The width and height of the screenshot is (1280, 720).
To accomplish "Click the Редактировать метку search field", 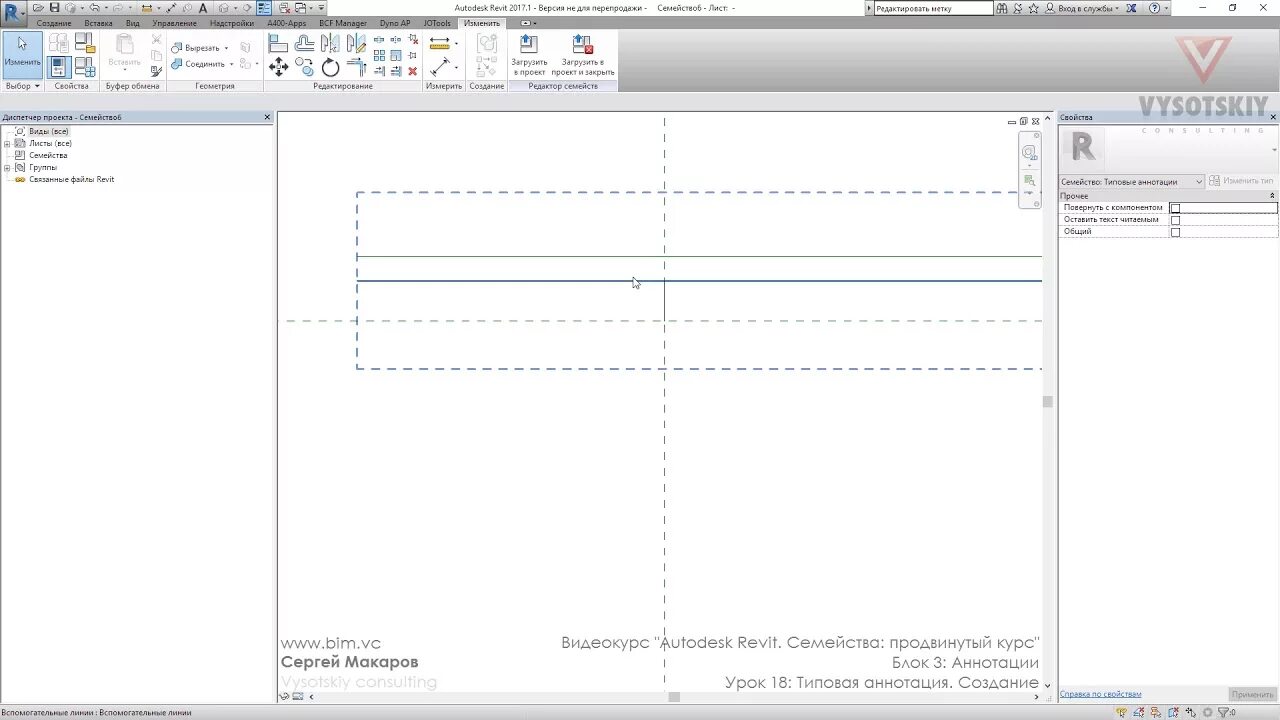I will click(933, 8).
